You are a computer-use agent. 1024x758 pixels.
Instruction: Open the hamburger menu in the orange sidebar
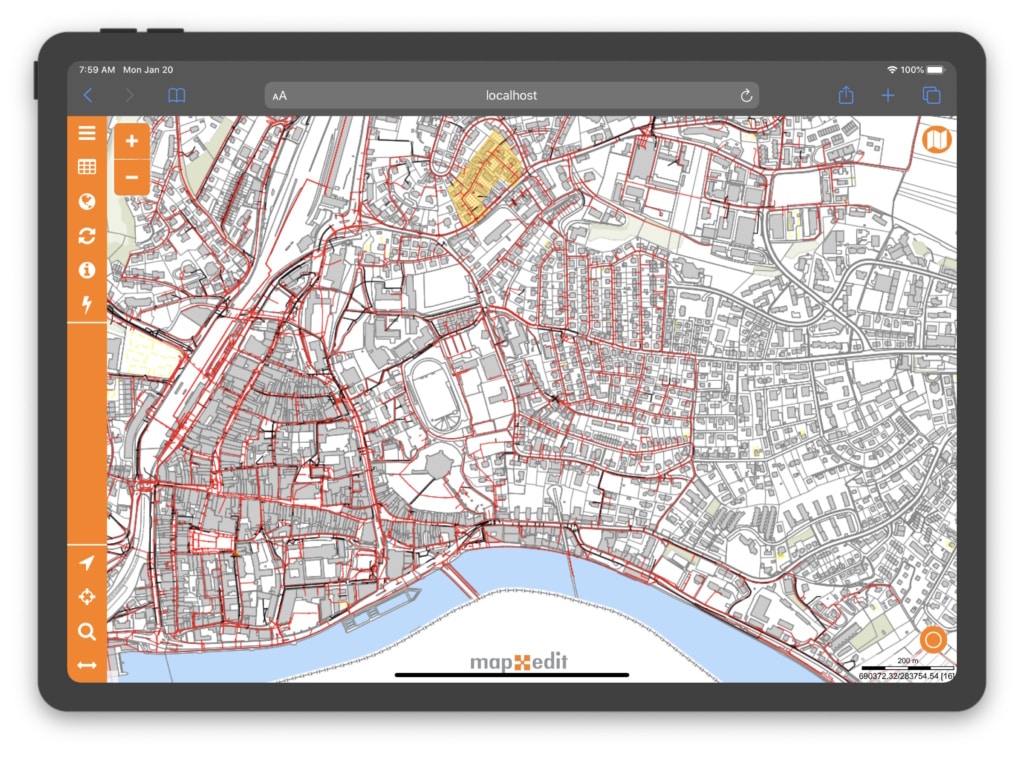coord(87,134)
